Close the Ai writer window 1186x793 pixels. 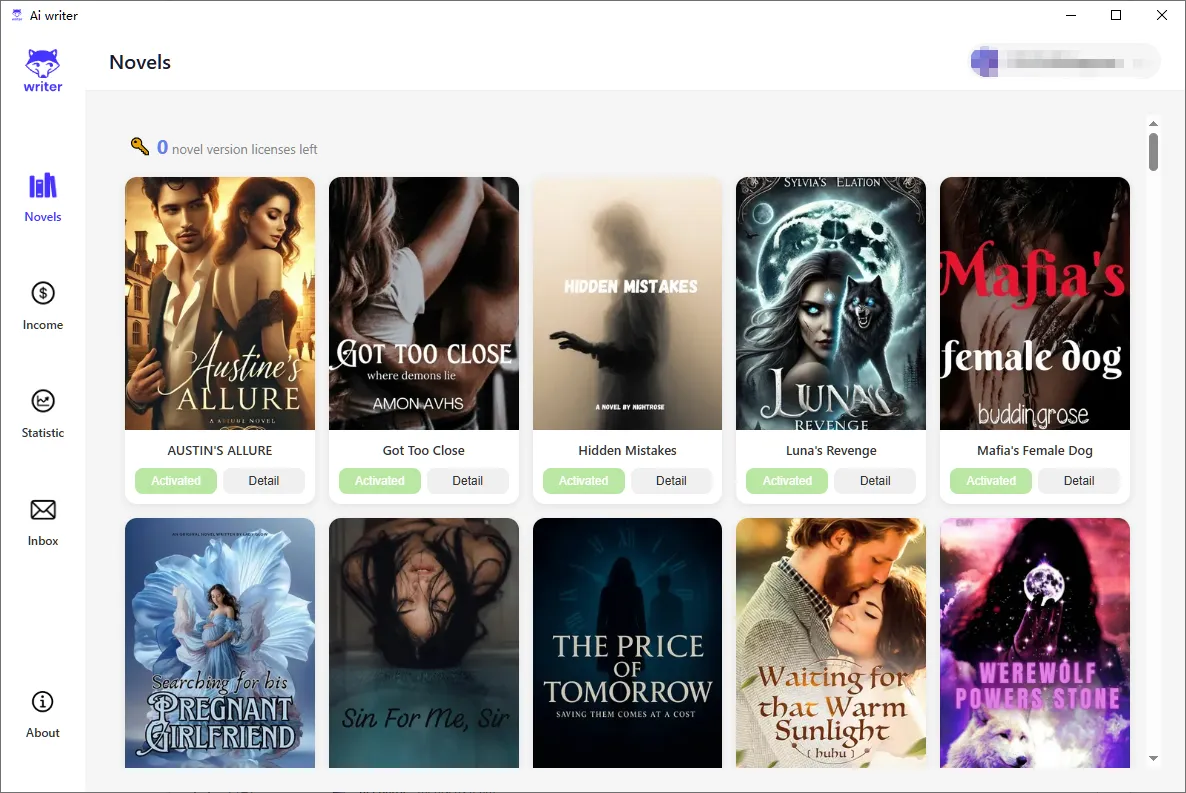coord(1162,15)
